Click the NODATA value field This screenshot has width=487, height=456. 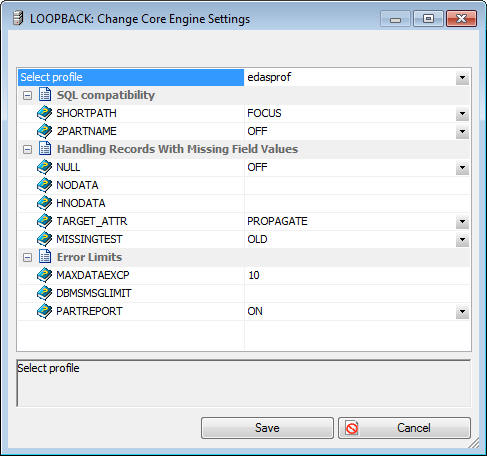click(357, 185)
